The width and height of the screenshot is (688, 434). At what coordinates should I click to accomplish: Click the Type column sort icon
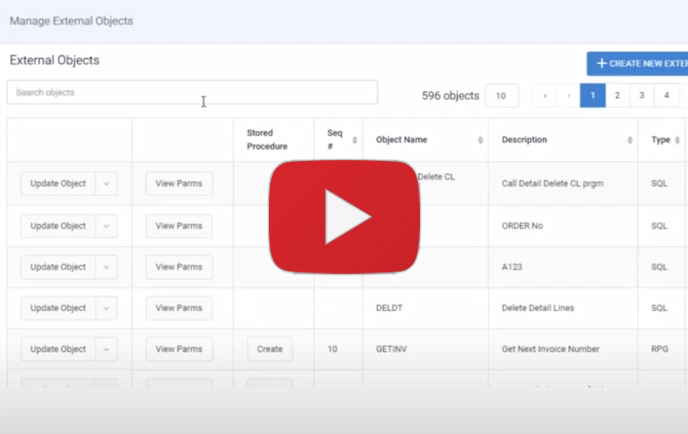pos(679,140)
